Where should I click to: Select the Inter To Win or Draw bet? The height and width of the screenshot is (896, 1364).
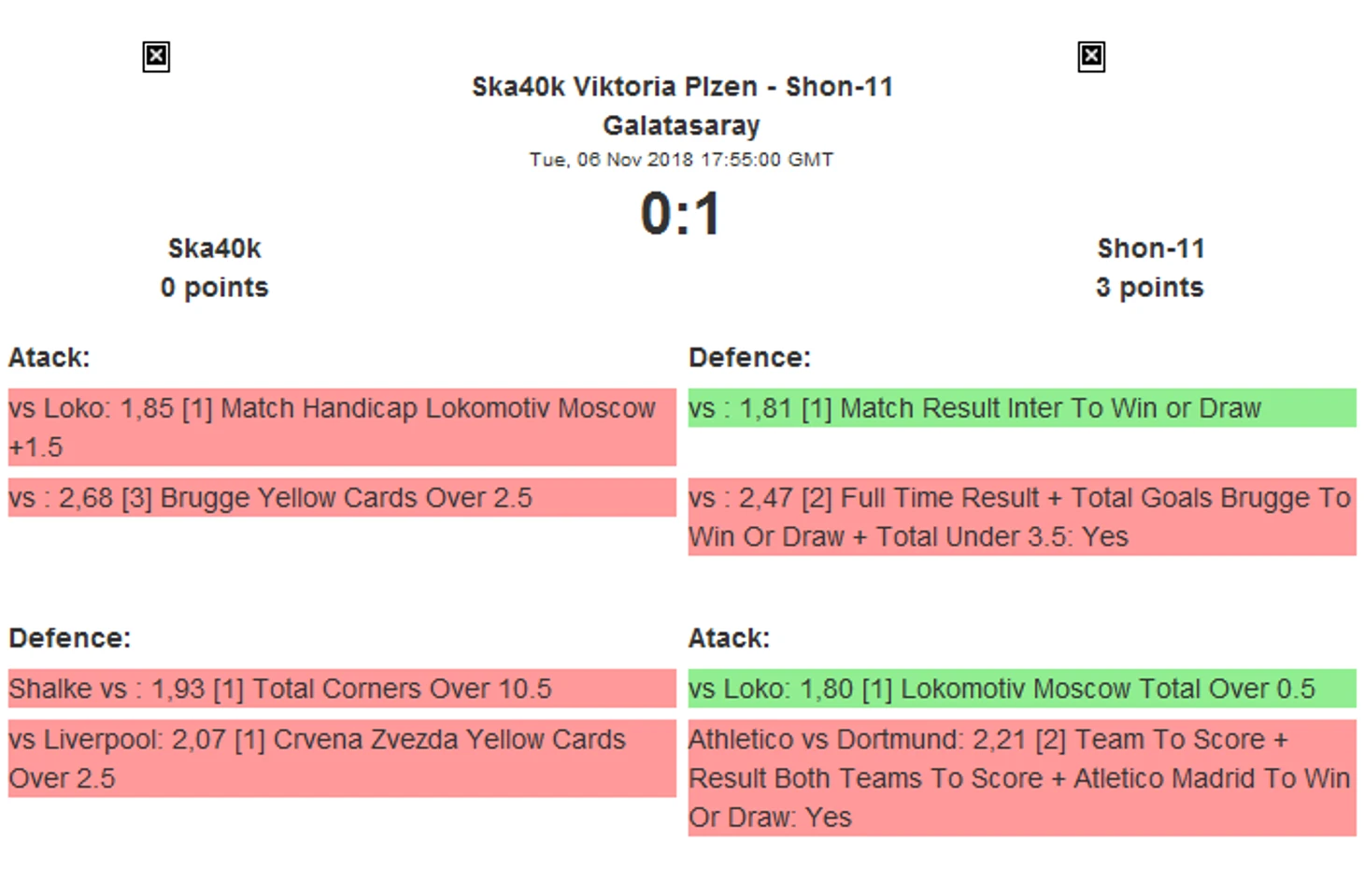tap(1021, 408)
